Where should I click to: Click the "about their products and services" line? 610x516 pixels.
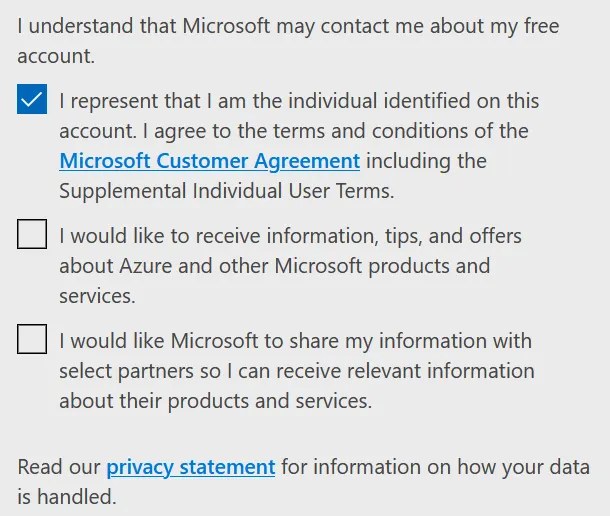point(215,401)
